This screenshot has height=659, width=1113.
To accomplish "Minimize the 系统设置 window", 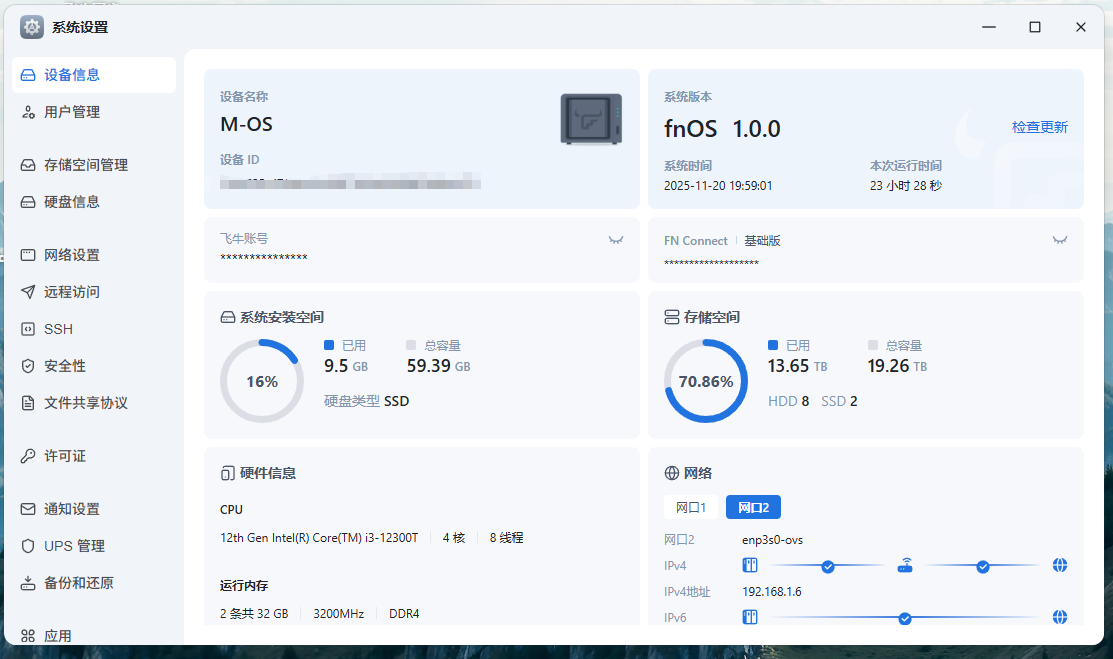I will coord(989,27).
